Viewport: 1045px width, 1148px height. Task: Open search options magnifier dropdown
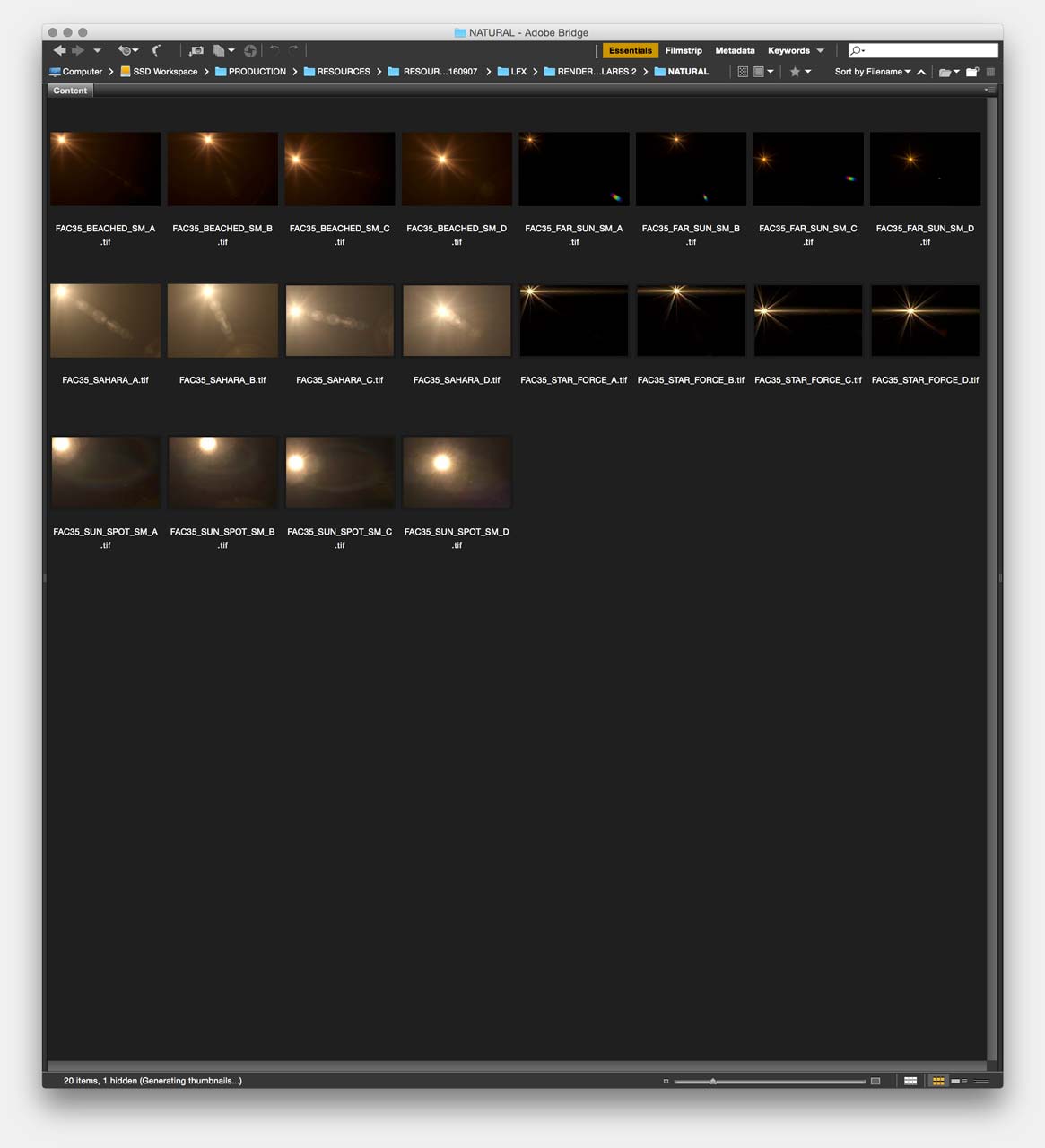pos(858,50)
